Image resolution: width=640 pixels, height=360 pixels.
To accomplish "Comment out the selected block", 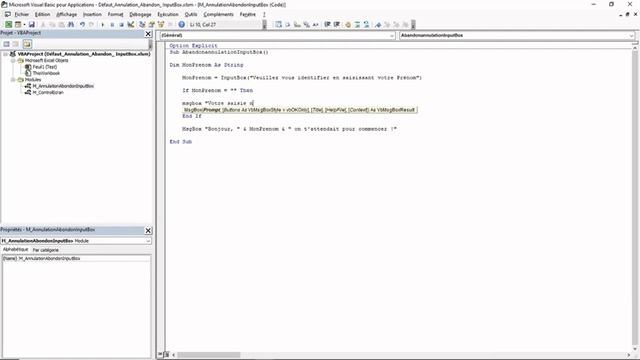I will 357,24.
